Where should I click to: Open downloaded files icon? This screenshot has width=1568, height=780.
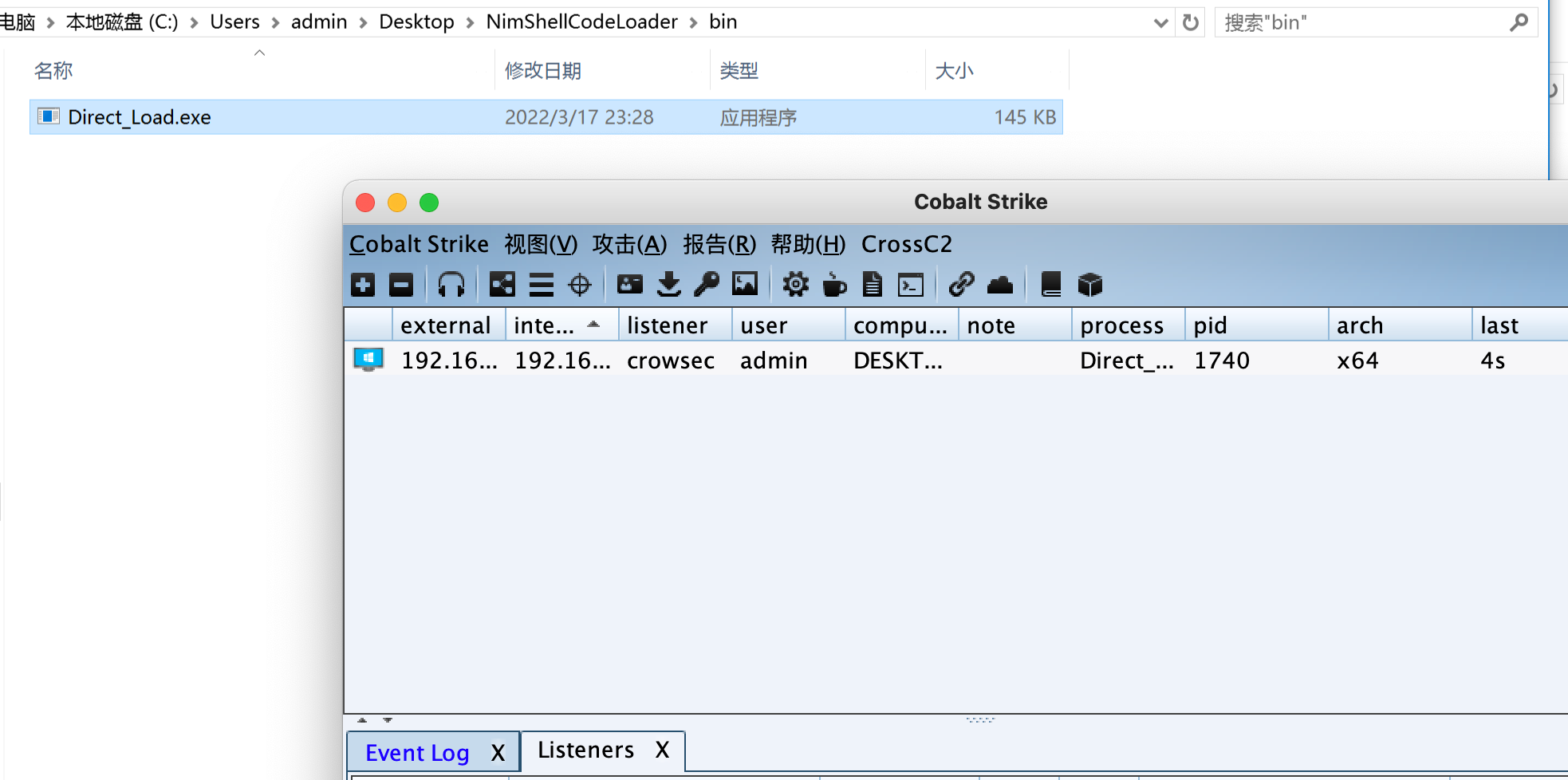point(669,285)
